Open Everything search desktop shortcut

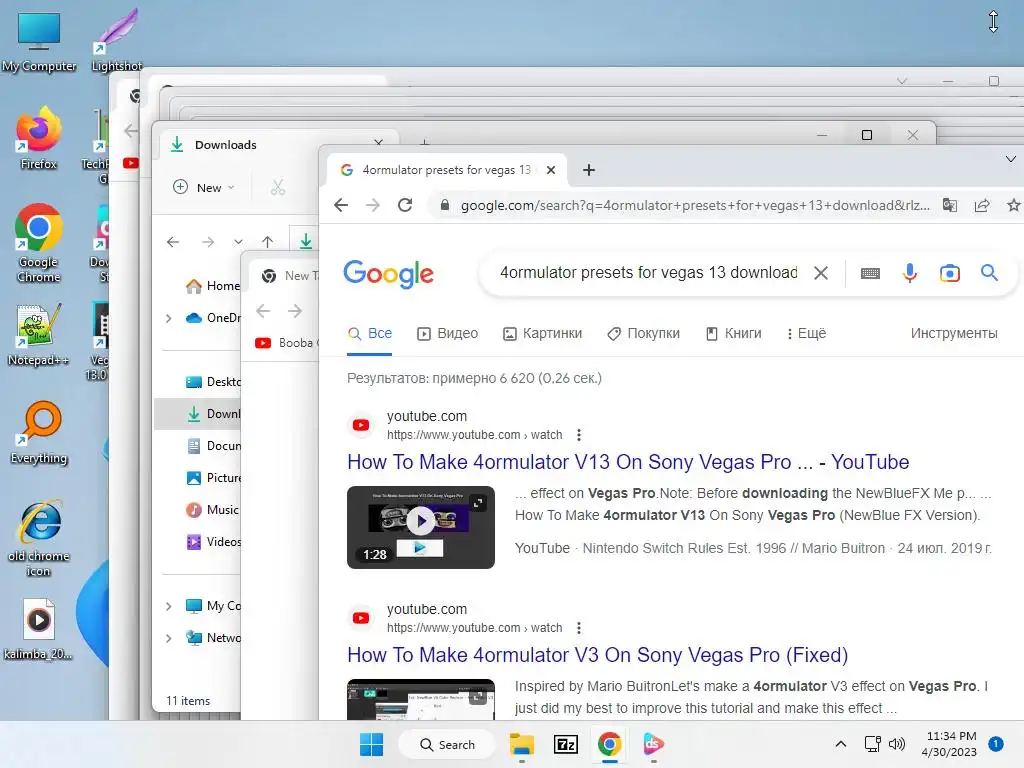pyautogui.click(x=39, y=432)
